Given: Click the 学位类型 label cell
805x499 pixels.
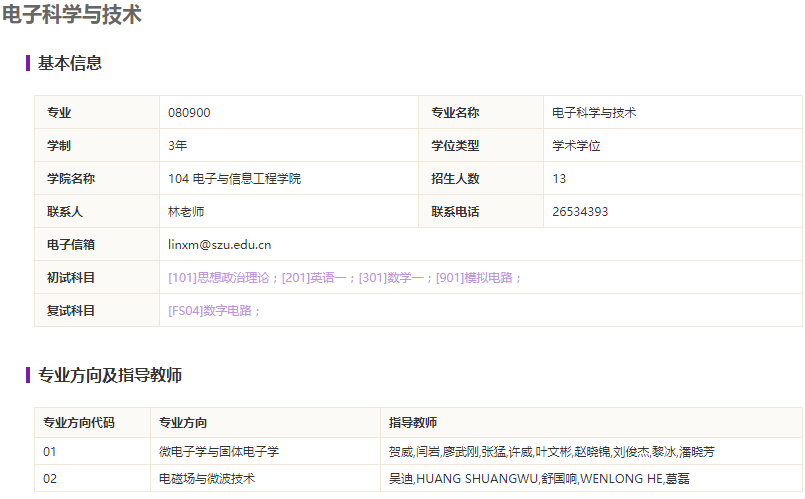Looking at the screenshot, I should click(x=481, y=145).
